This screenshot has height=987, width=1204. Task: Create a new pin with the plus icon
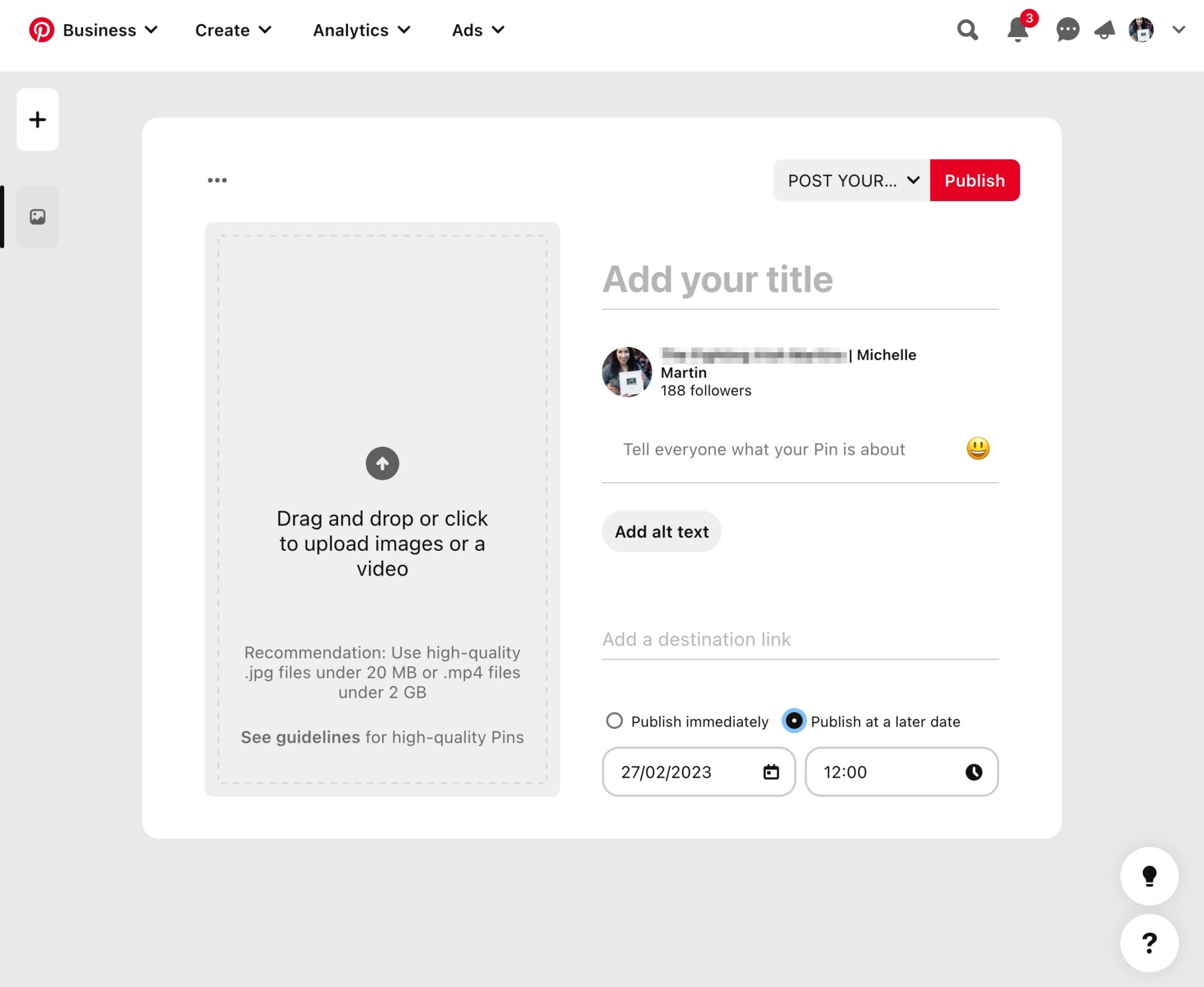point(38,119)
